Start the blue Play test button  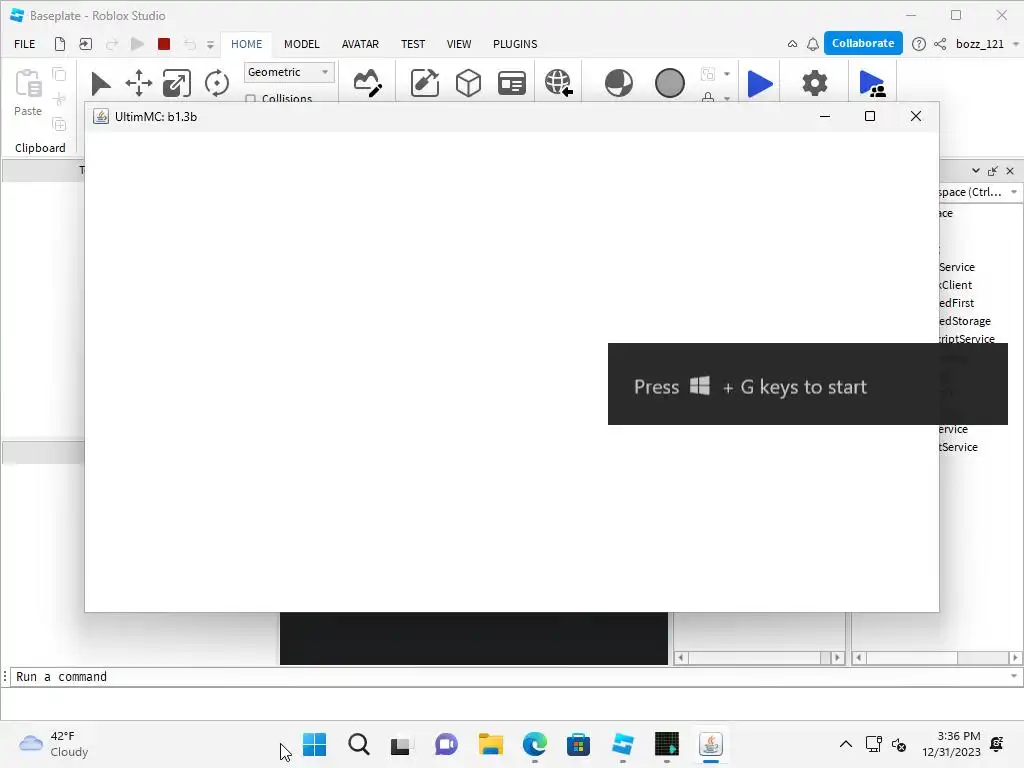coord(760,84)
